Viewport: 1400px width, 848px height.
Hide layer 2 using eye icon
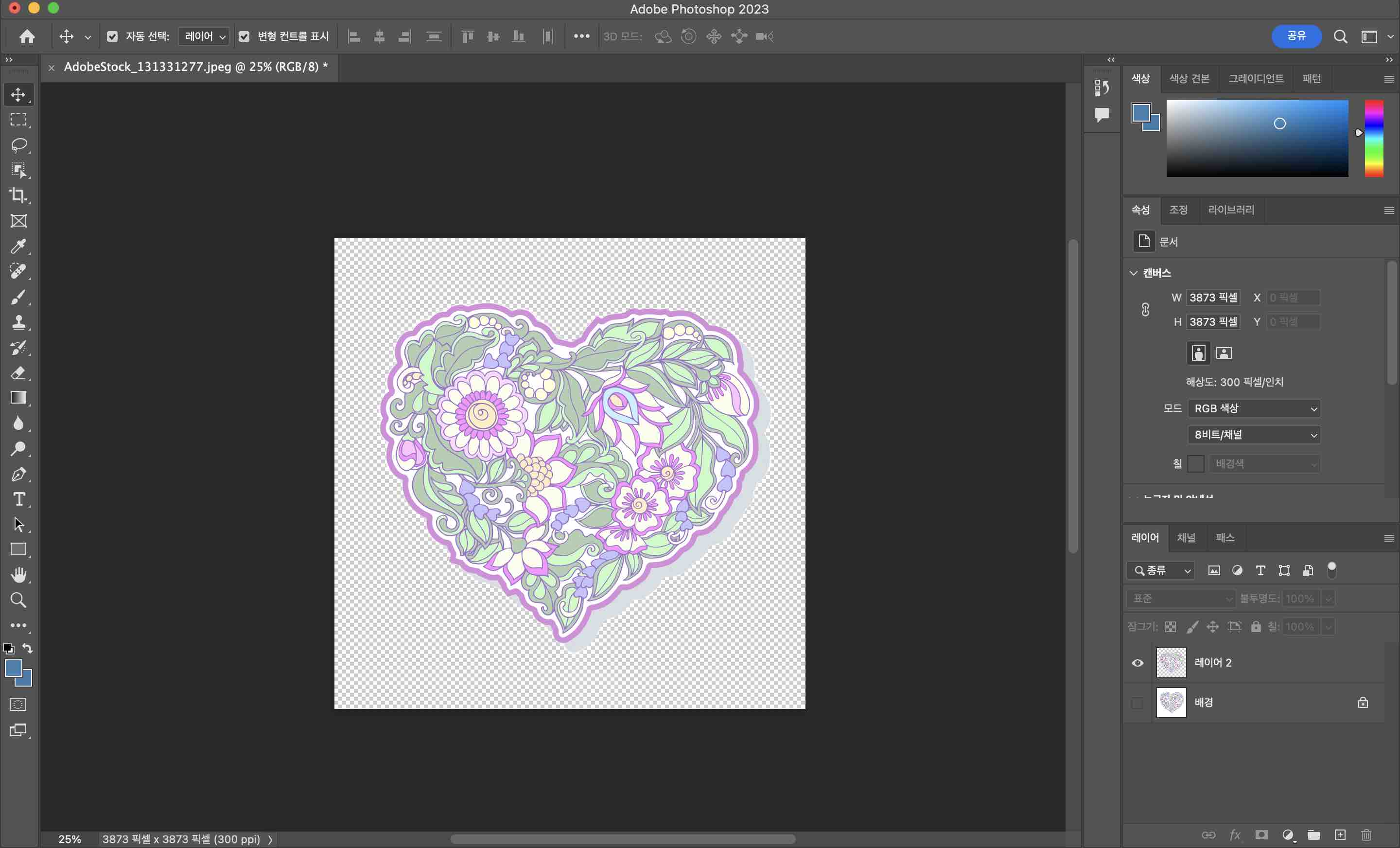[x=1137, y=663]
